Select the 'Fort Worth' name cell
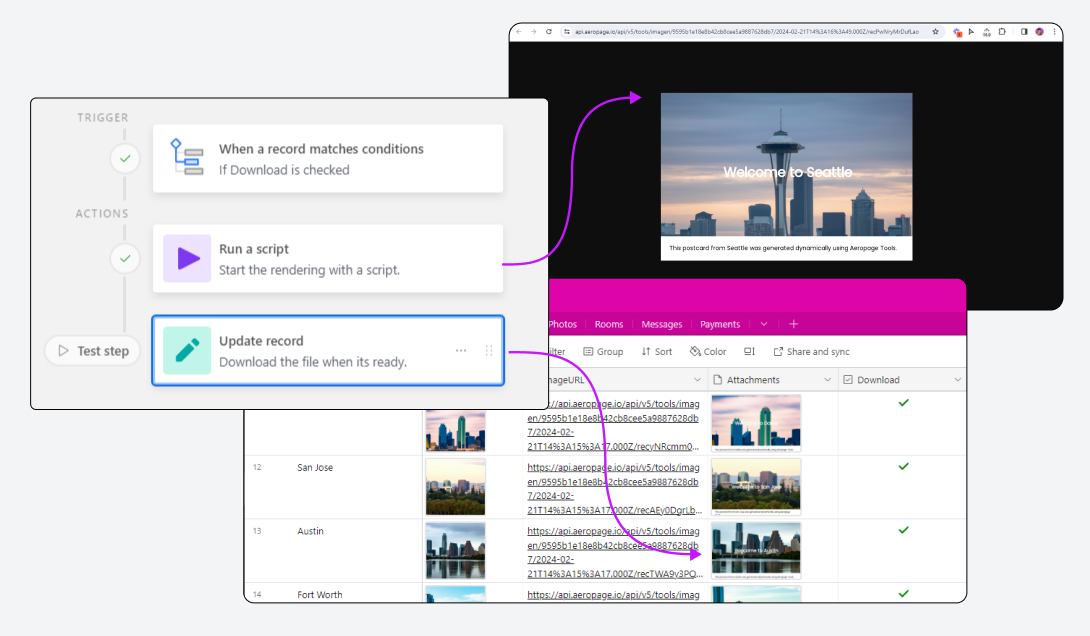This screenshot has height=636, width=1090. click(320, 594)
